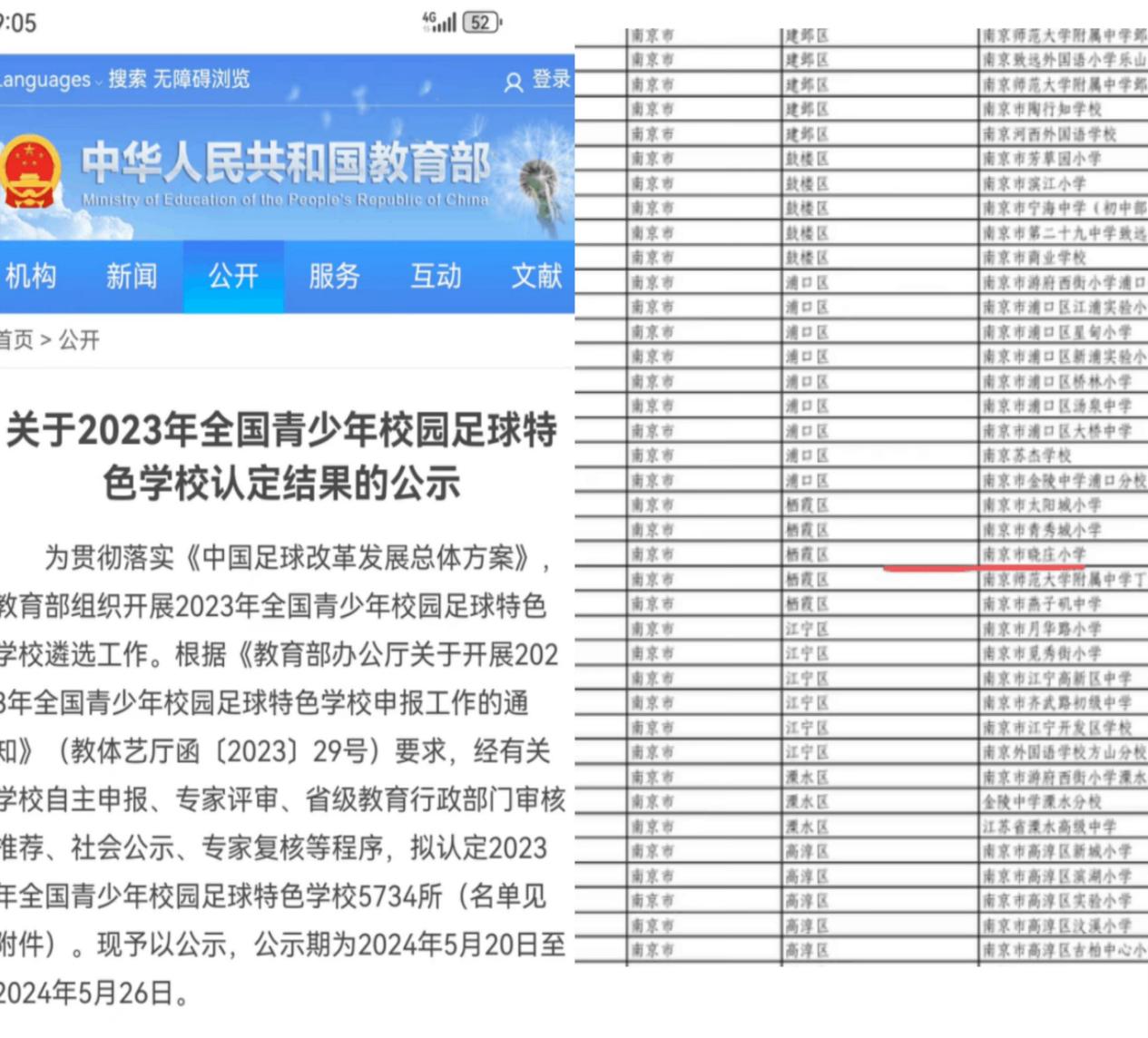Screen dimensions: 1148x1038
Task: Click table cell 南京市浦口区桥林小学
Action: point(1057,381)
